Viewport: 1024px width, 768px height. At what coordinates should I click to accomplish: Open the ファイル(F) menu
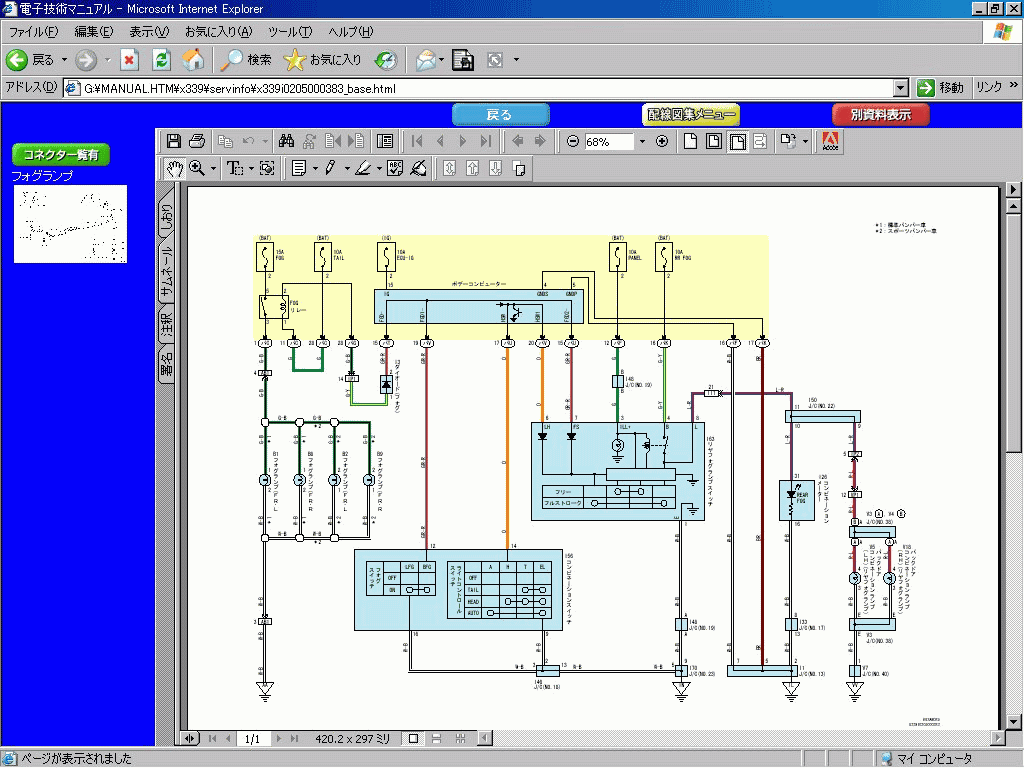(33, 32)
